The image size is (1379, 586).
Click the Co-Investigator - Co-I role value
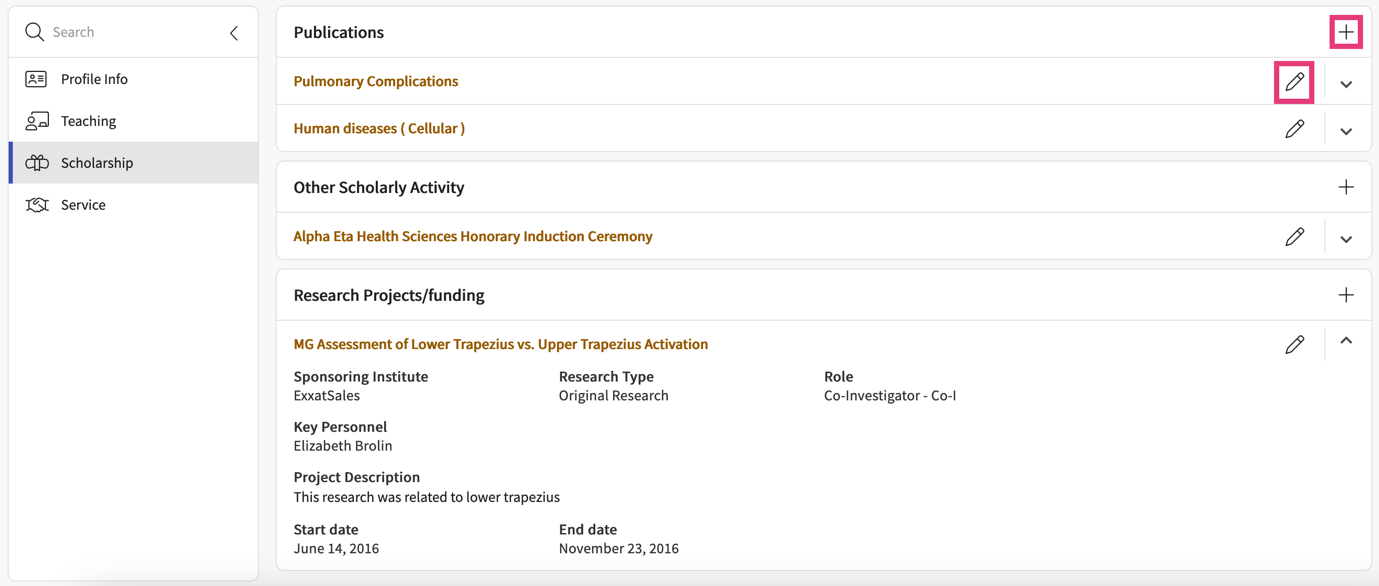890,395
